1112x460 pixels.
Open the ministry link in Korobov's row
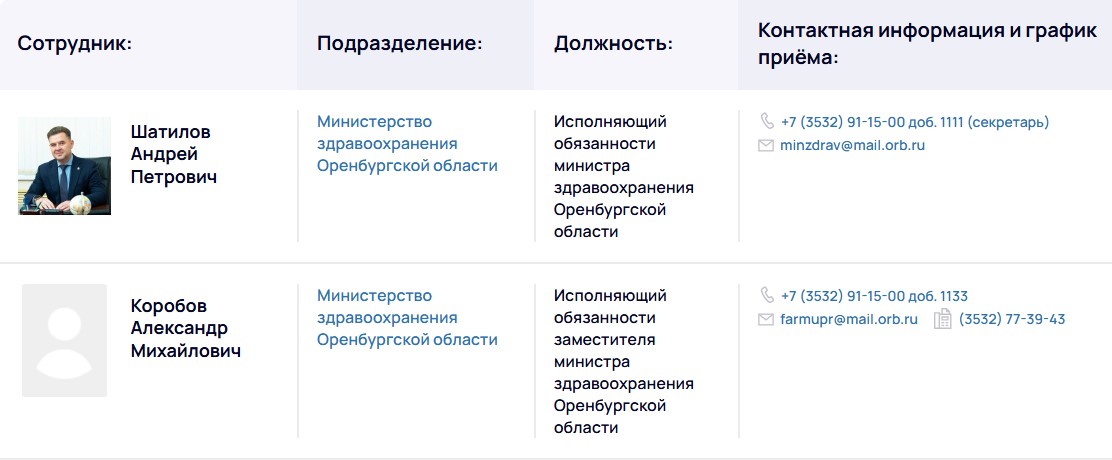(x=407, y=317)
